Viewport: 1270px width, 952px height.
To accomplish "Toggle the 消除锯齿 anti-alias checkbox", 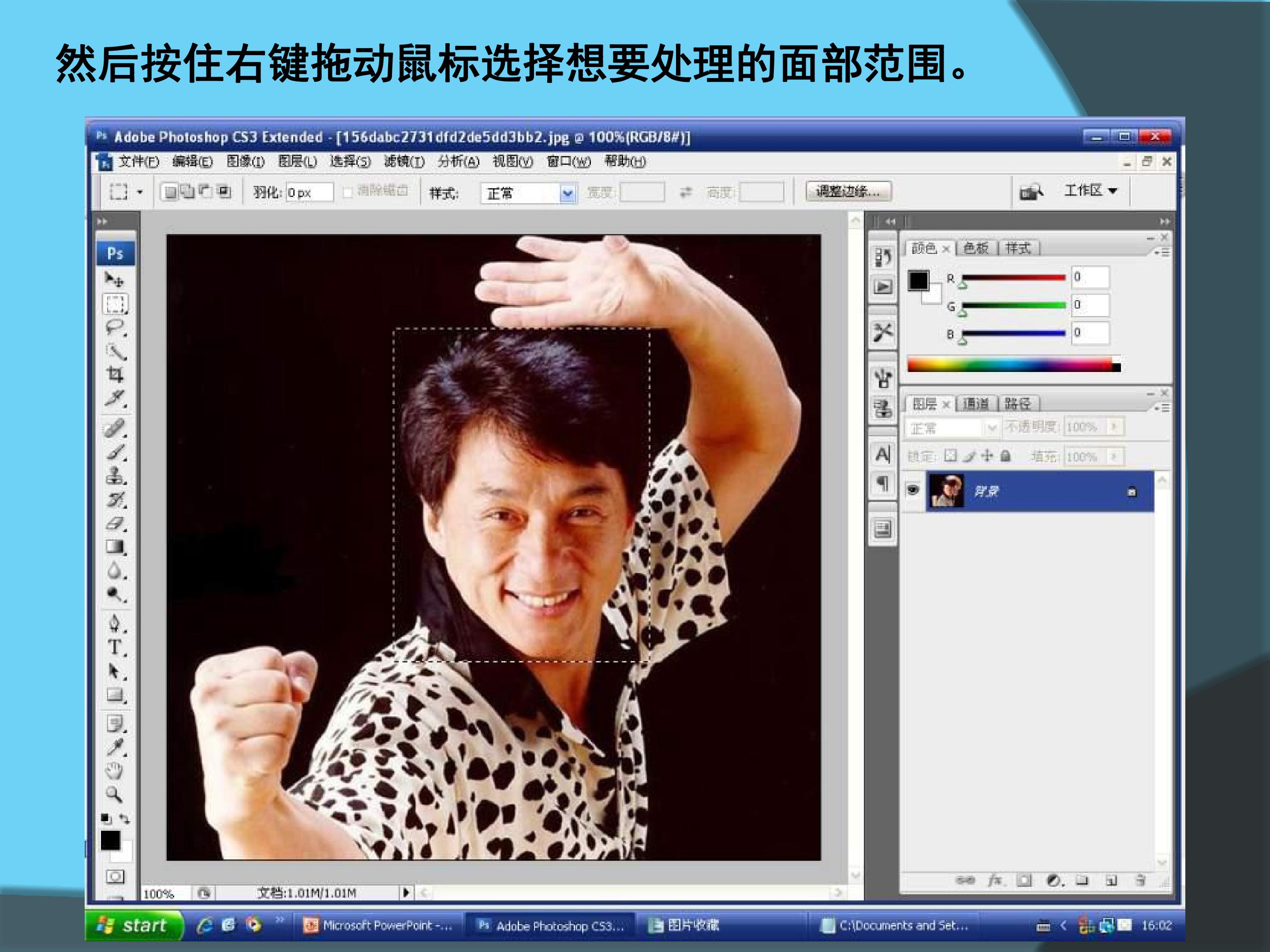I will (x=347, y=193).
